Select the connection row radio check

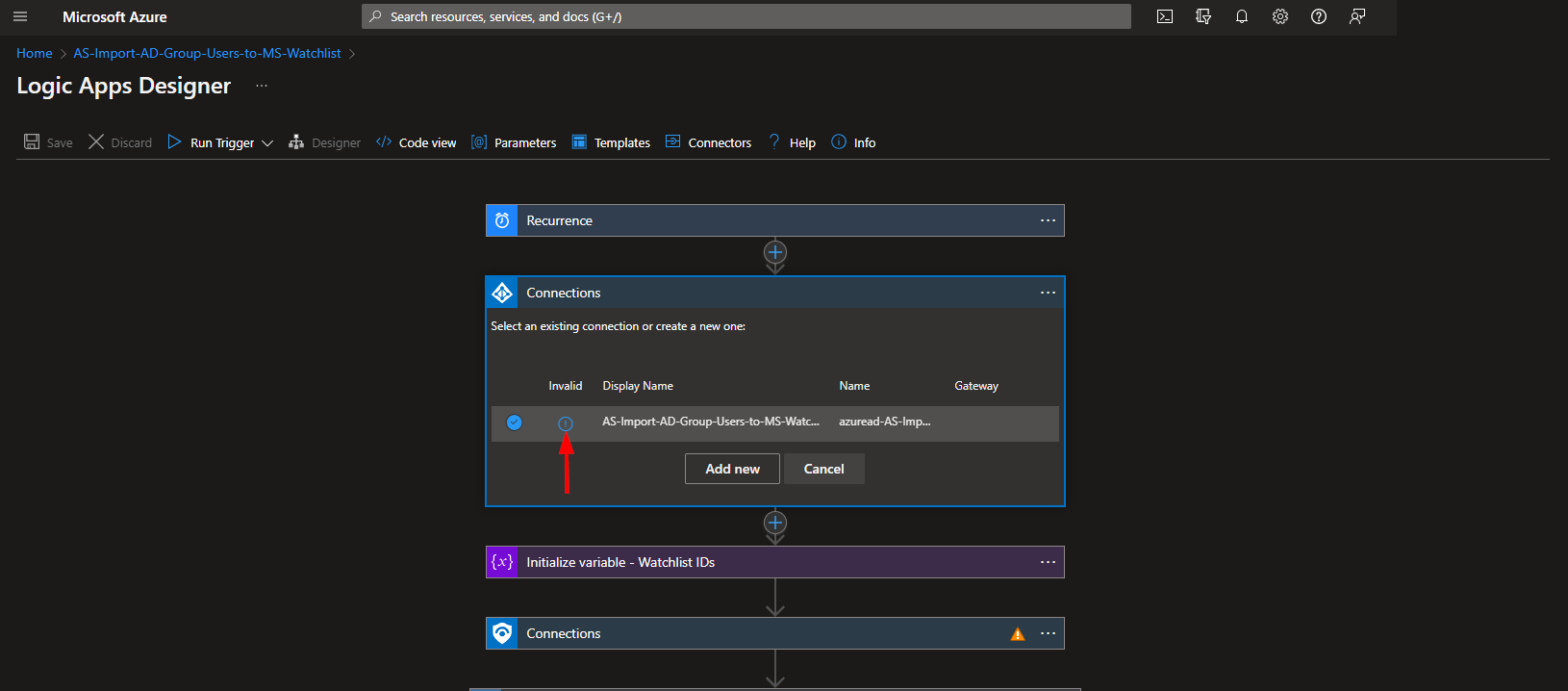point(515,422)
